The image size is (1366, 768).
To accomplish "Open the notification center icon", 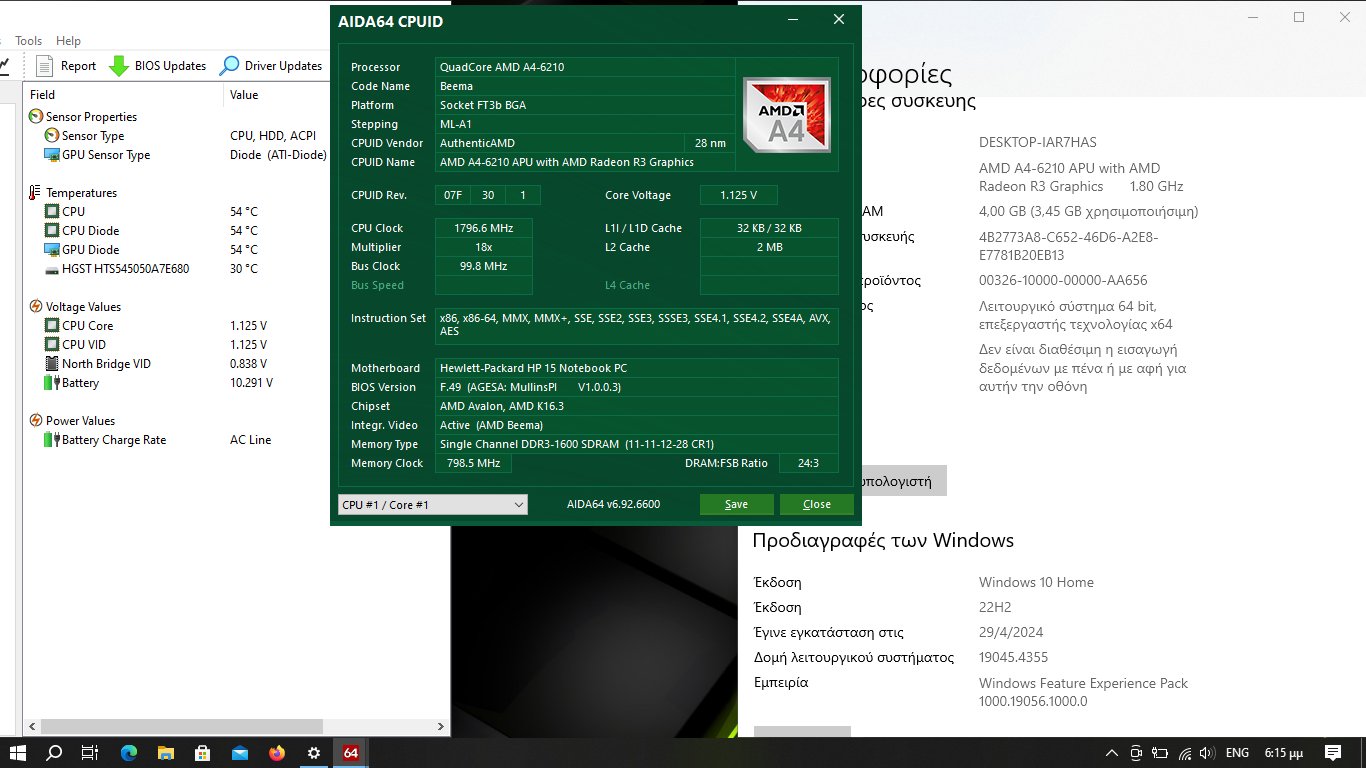I will [x=1333, y=753].
